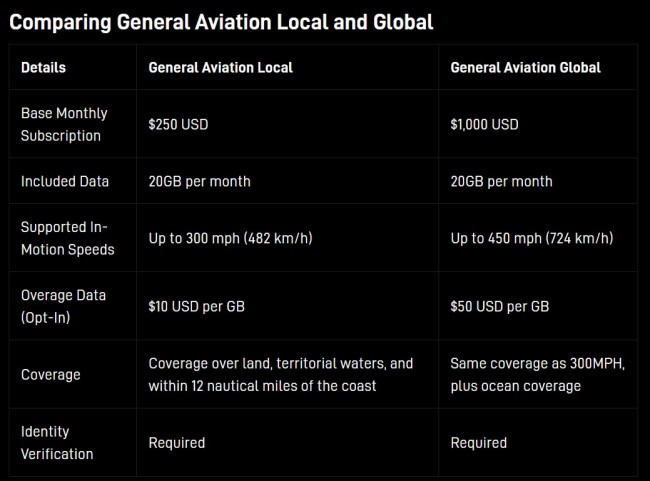Viewport: 650px width, 481px height.
Task: Click the 'Coverage' row label
Action: [50, 375]
